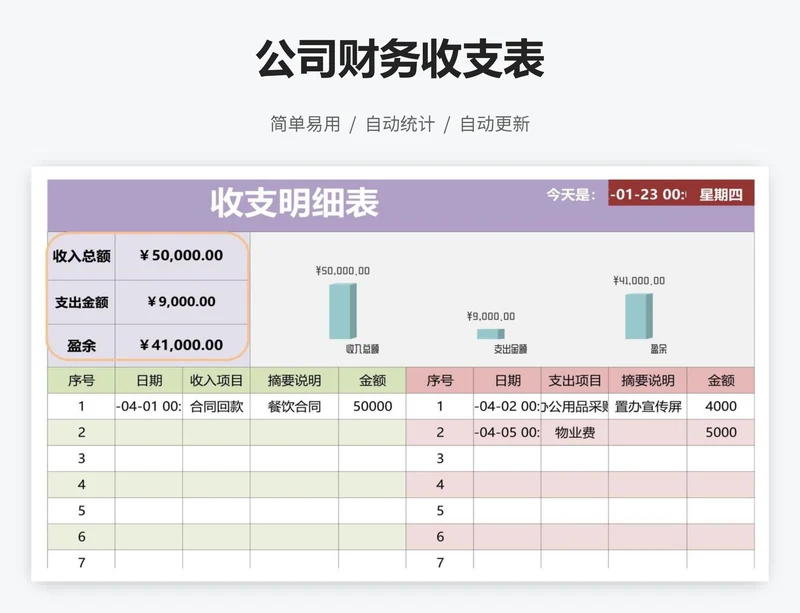
Task: Select the 收入总额 chart axis label
Action: [362, 349]
